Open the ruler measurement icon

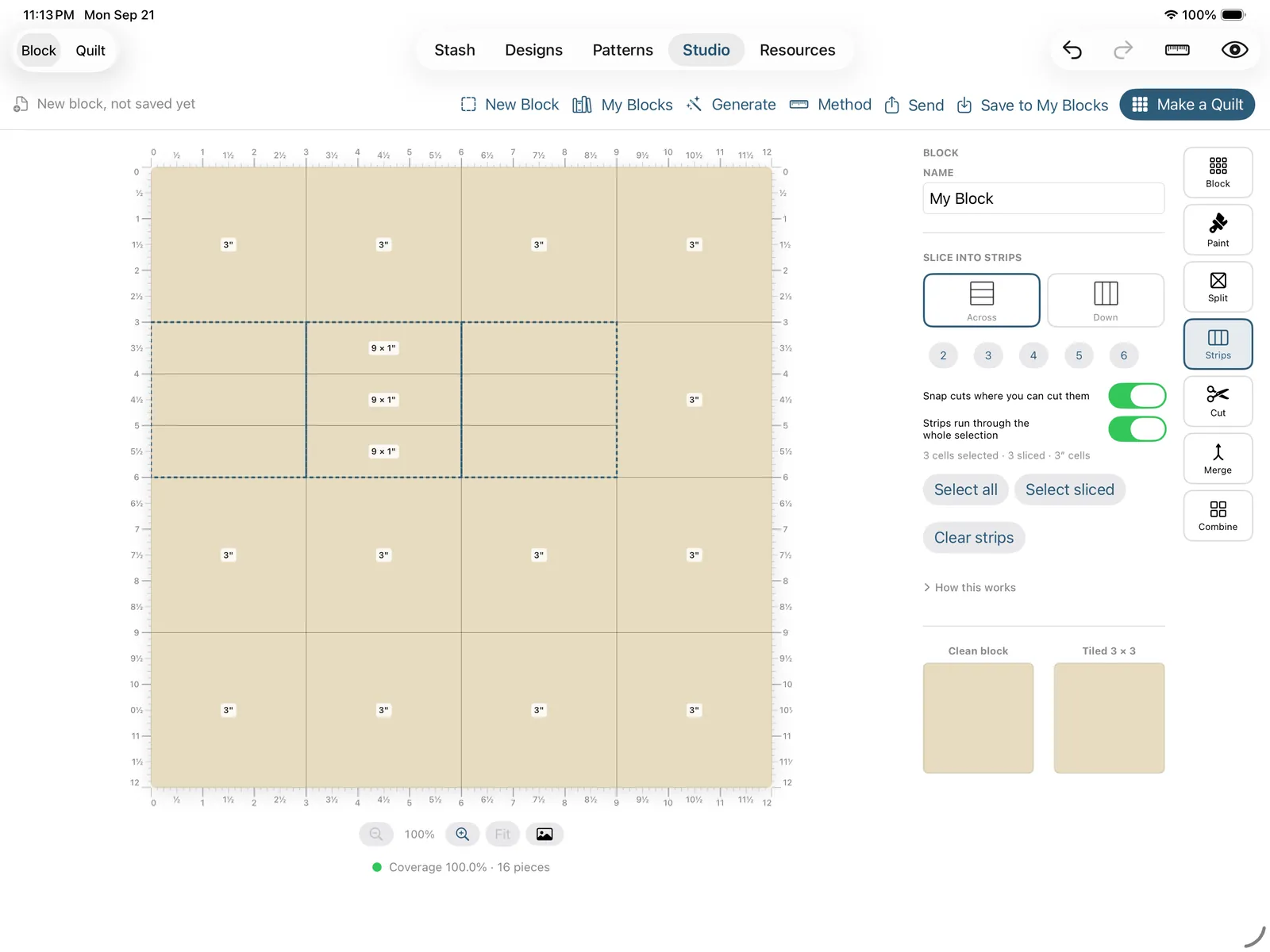pyautogui.click(x=1177, y=50)
